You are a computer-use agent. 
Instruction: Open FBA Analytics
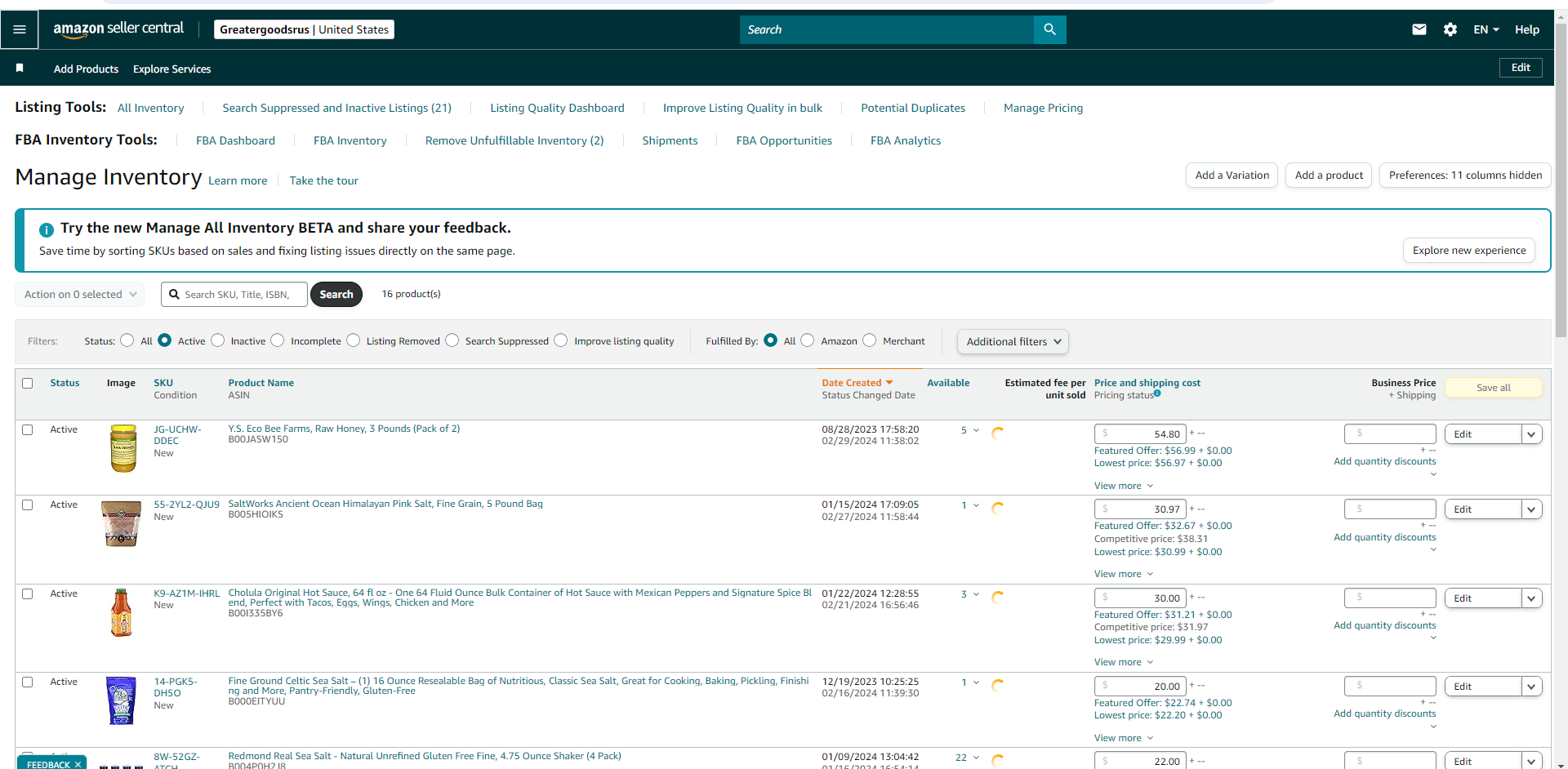[x=906, y=140]
